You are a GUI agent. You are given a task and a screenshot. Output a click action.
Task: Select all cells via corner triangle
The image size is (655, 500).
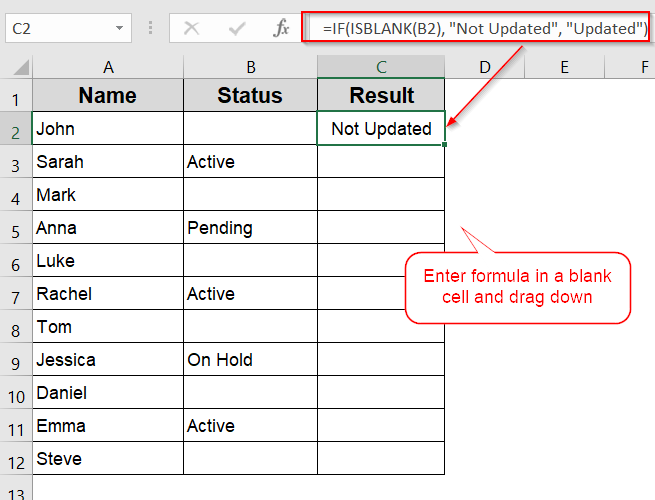click(20, 67)
